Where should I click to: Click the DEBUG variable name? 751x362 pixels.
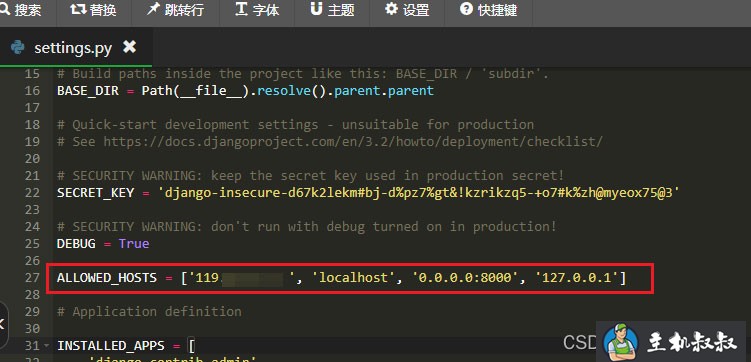(x=76, y=244)
